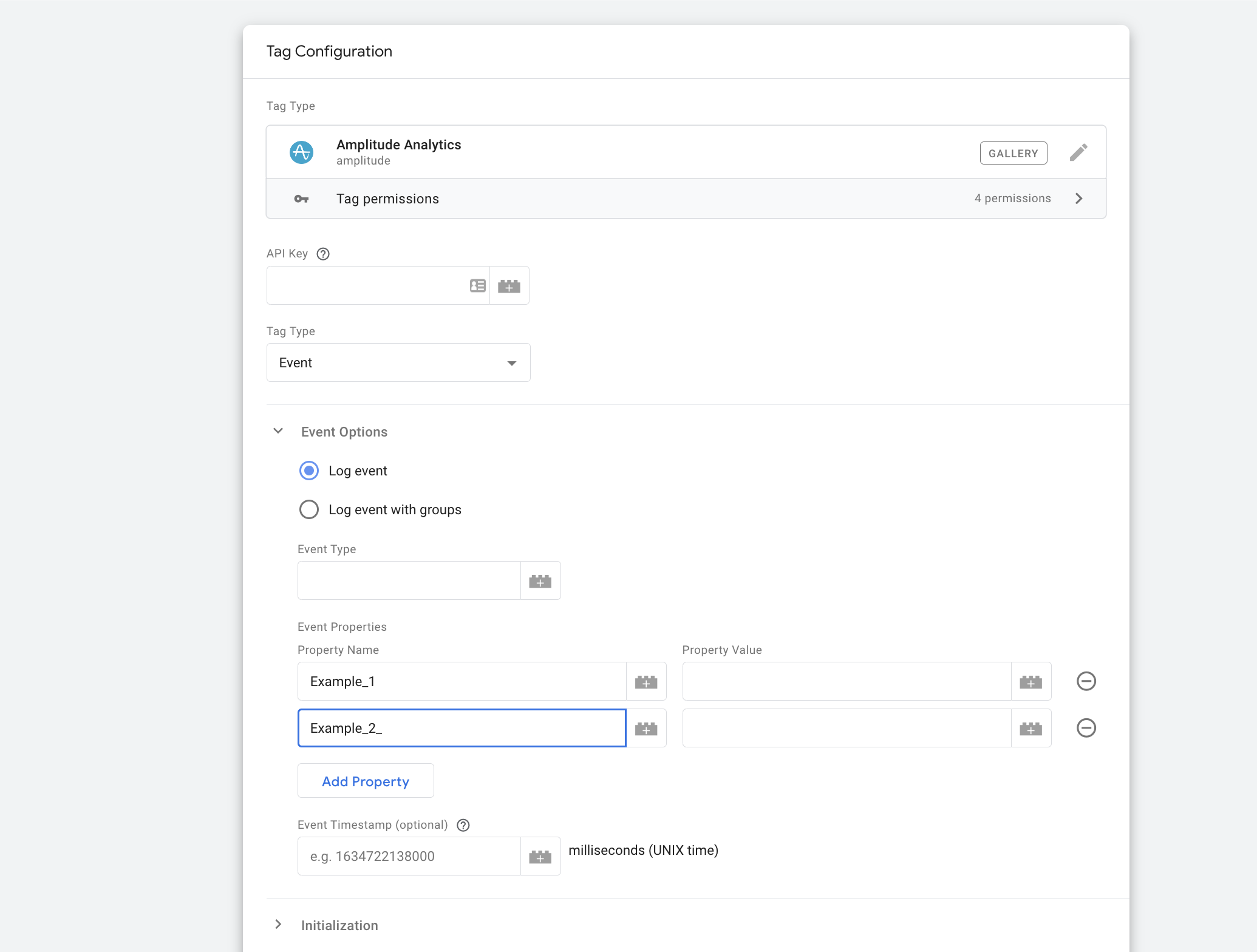Insert variable for second Property Value field
The height and width of the screenshot is (952, 1257).
tap(1030, 729)
